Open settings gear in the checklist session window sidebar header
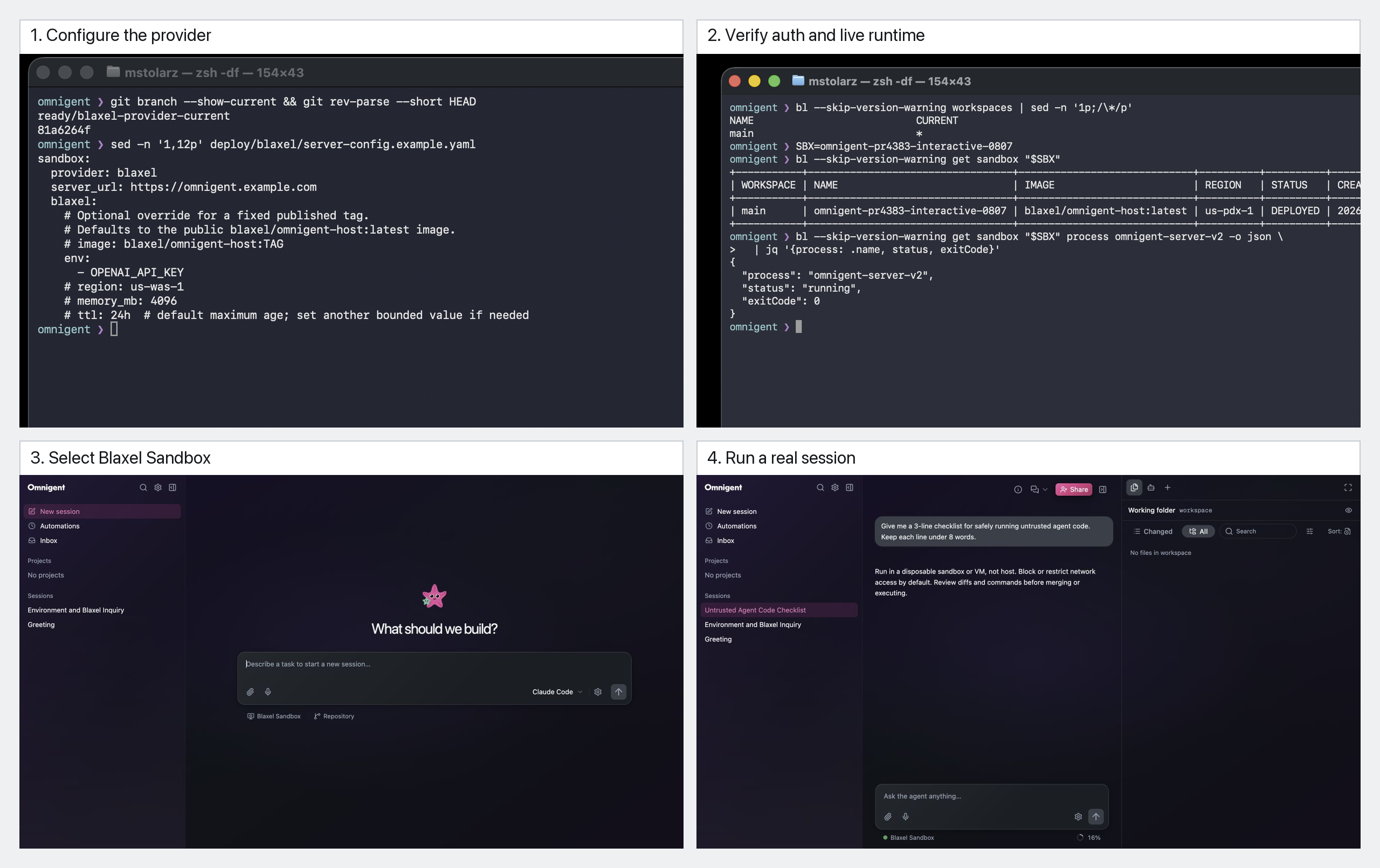Screen dimensions: 1380x868 pyautogui.click(x=835, y=487)
